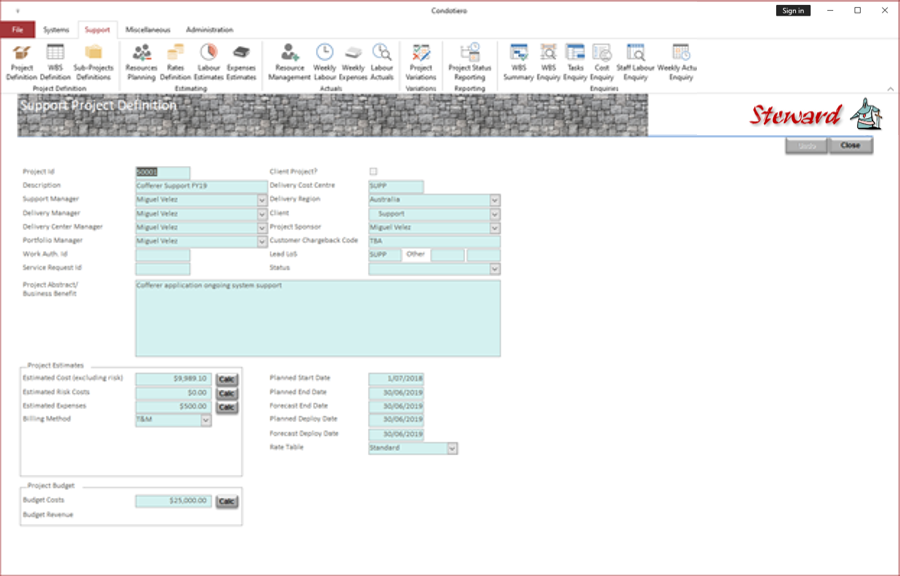Screen dimensions: 900x576
Task: Select the Project Variations icon
Action: [421, 62]
